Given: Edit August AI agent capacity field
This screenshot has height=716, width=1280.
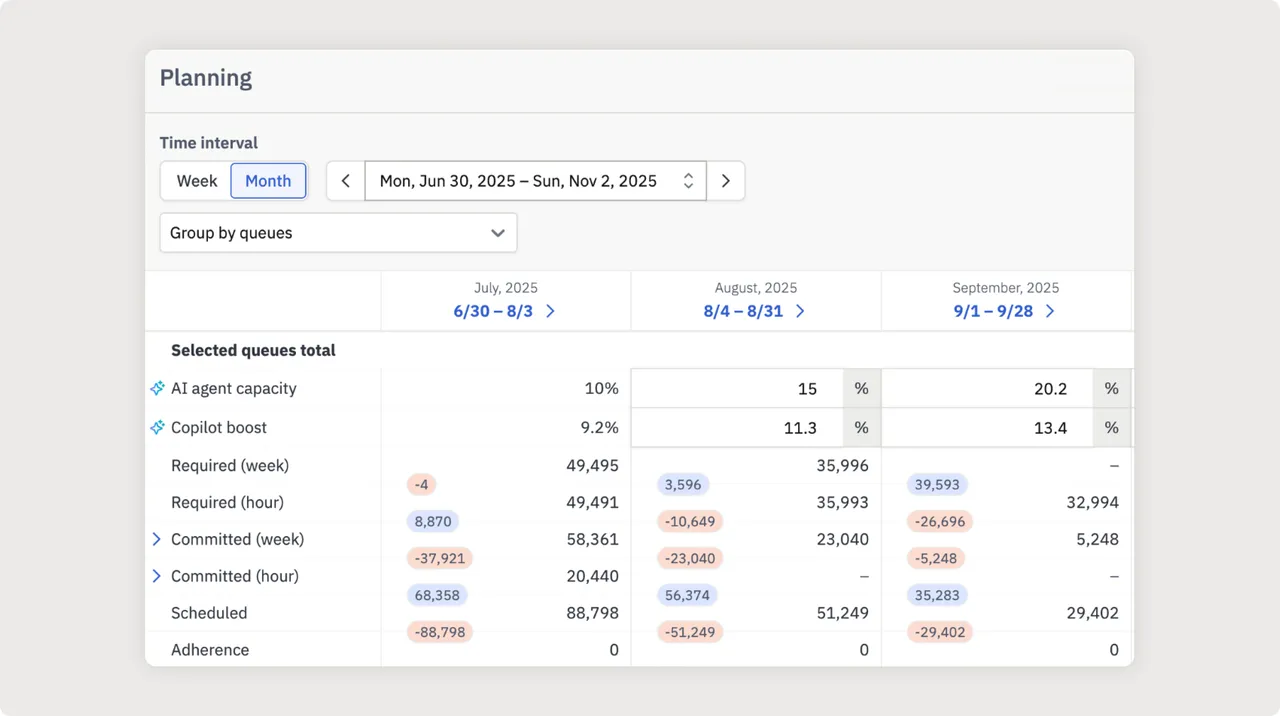Looking at the screenshot, I should (x=737, y=389).
